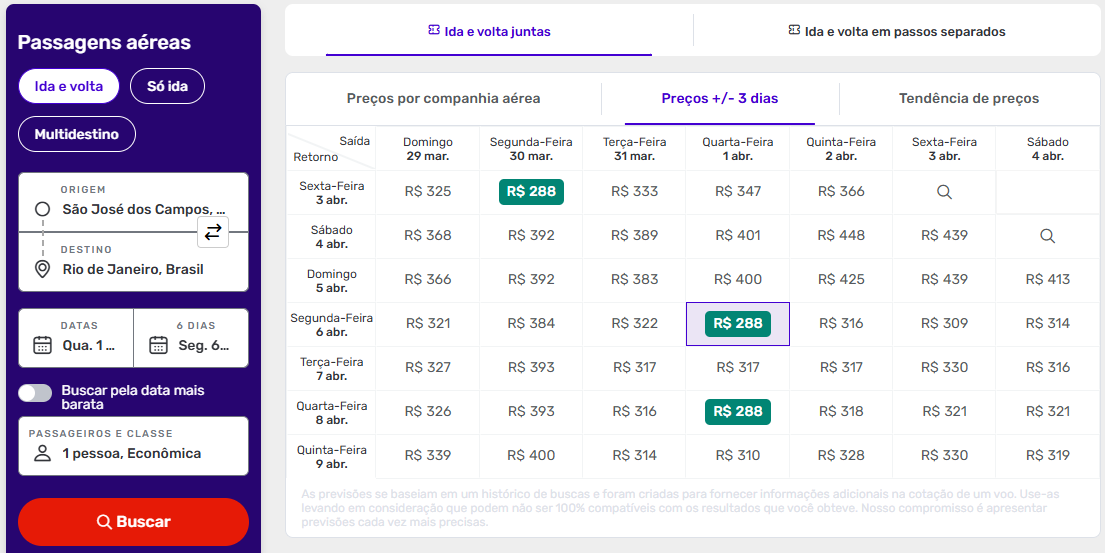Open Passageiros e classe selector

tap(133, 445)
